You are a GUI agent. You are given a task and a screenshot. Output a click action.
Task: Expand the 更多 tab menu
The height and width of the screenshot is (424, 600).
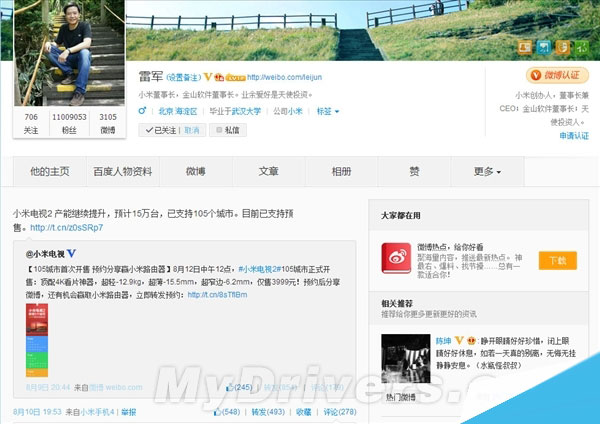[487, 171]
